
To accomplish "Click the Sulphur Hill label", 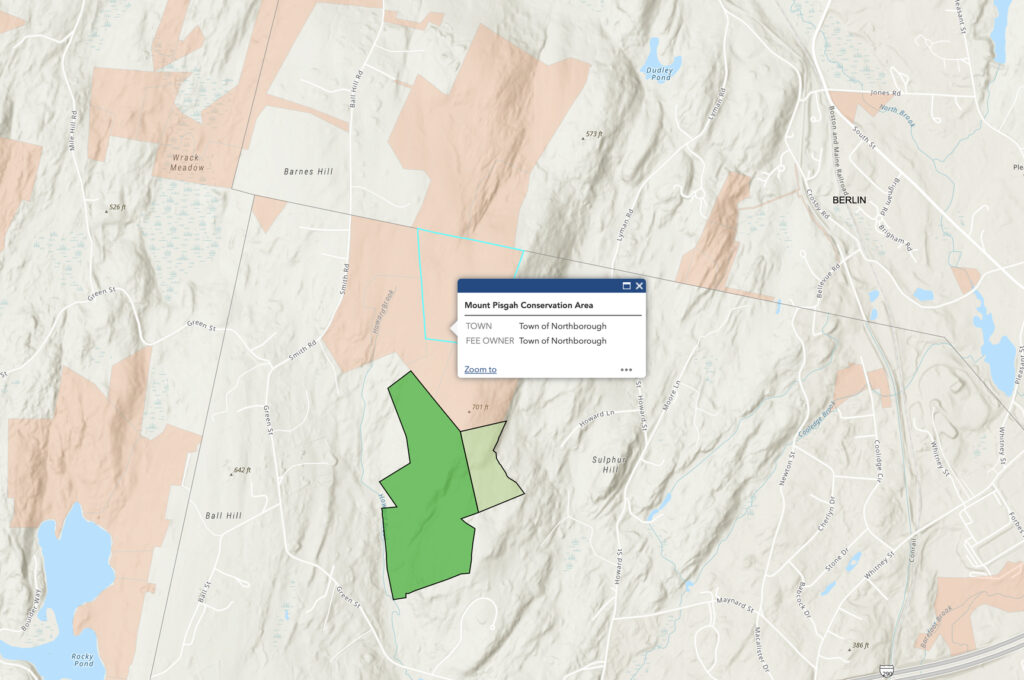I will (x=607, y=465).
